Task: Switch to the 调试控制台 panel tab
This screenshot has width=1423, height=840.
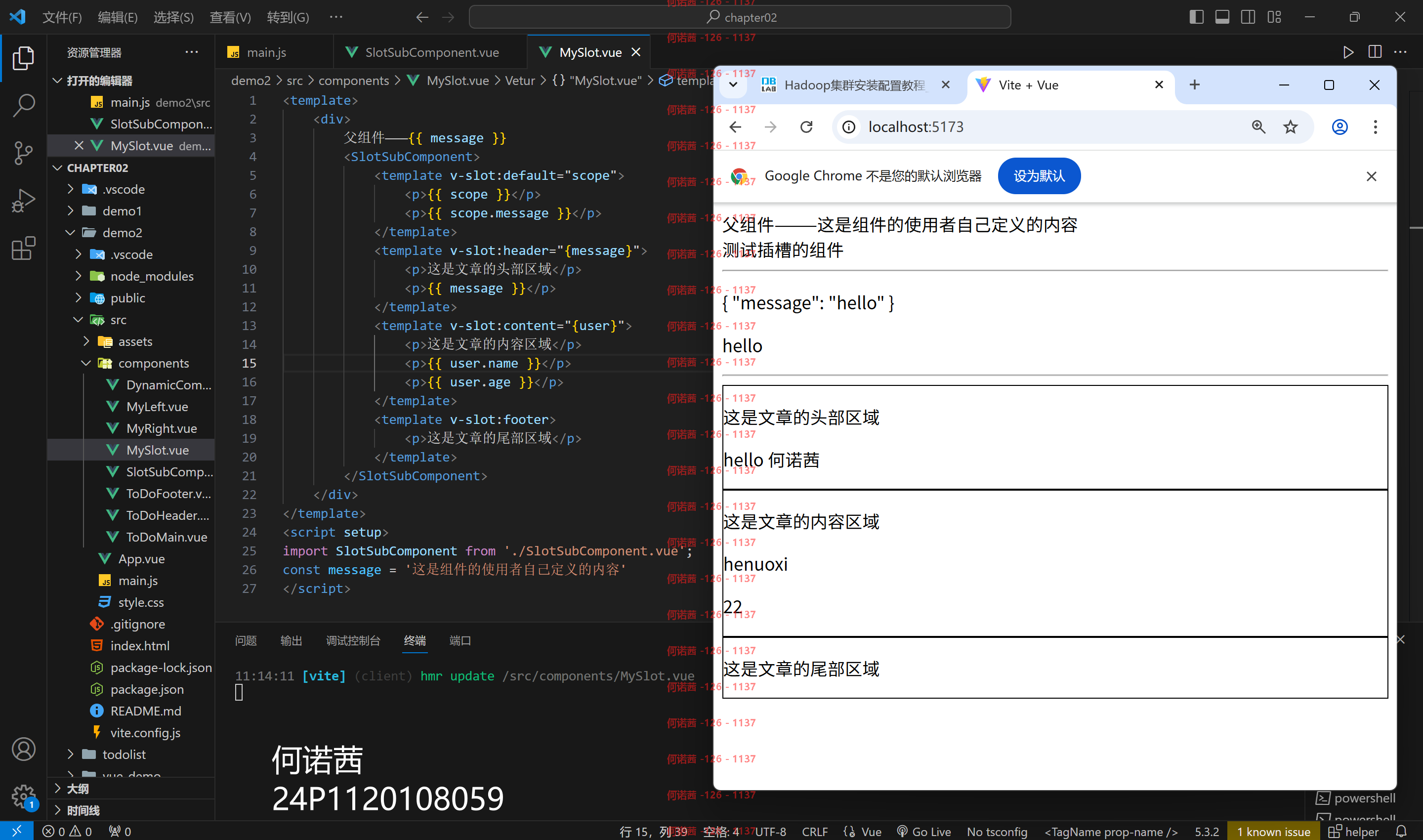Action: tap(353, 640)
